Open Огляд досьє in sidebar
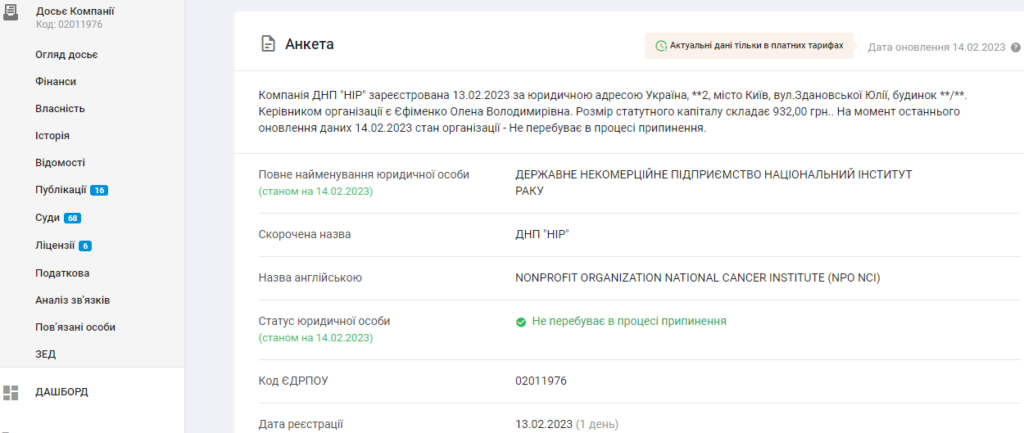1024x433 pixels. click(x=66, y=54)
